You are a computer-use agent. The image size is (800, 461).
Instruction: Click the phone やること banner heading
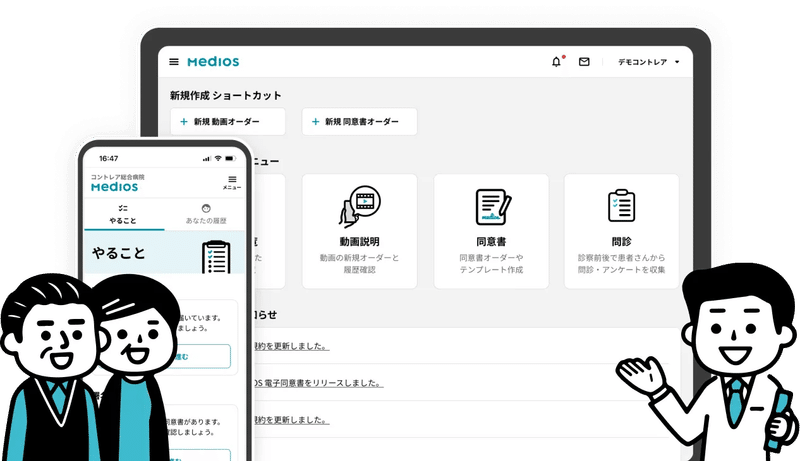click(x=119, y=253)
